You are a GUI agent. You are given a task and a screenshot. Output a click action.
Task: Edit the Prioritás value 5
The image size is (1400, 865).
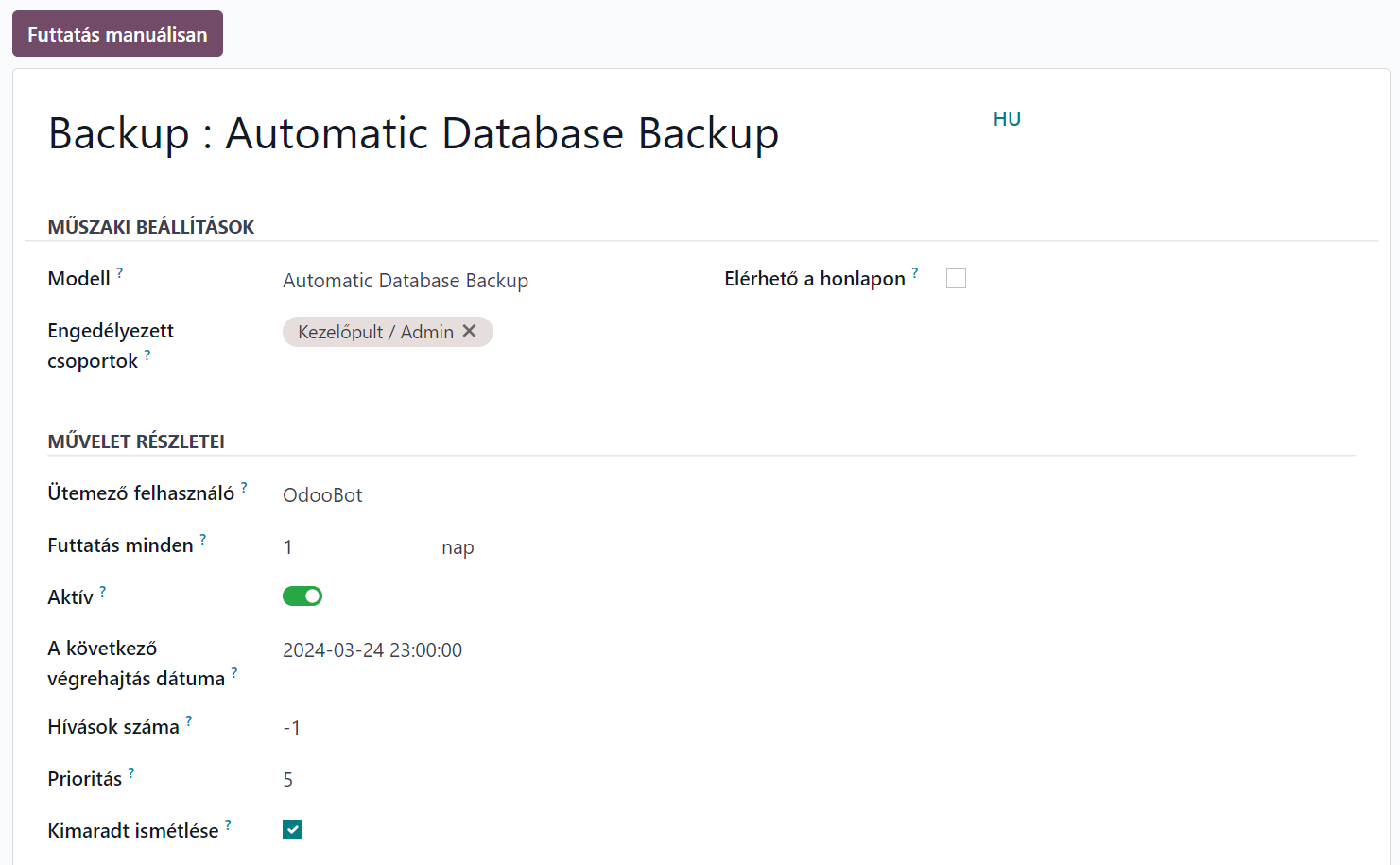(x=288, y=780)
